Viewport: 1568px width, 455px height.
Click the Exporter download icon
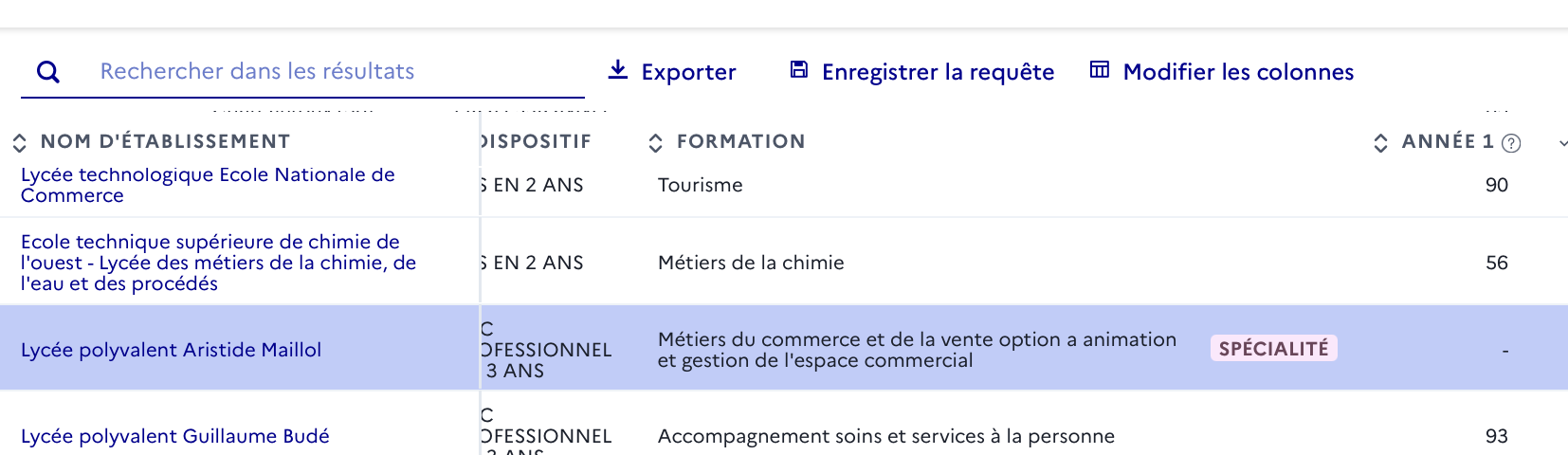pos(618,69)
